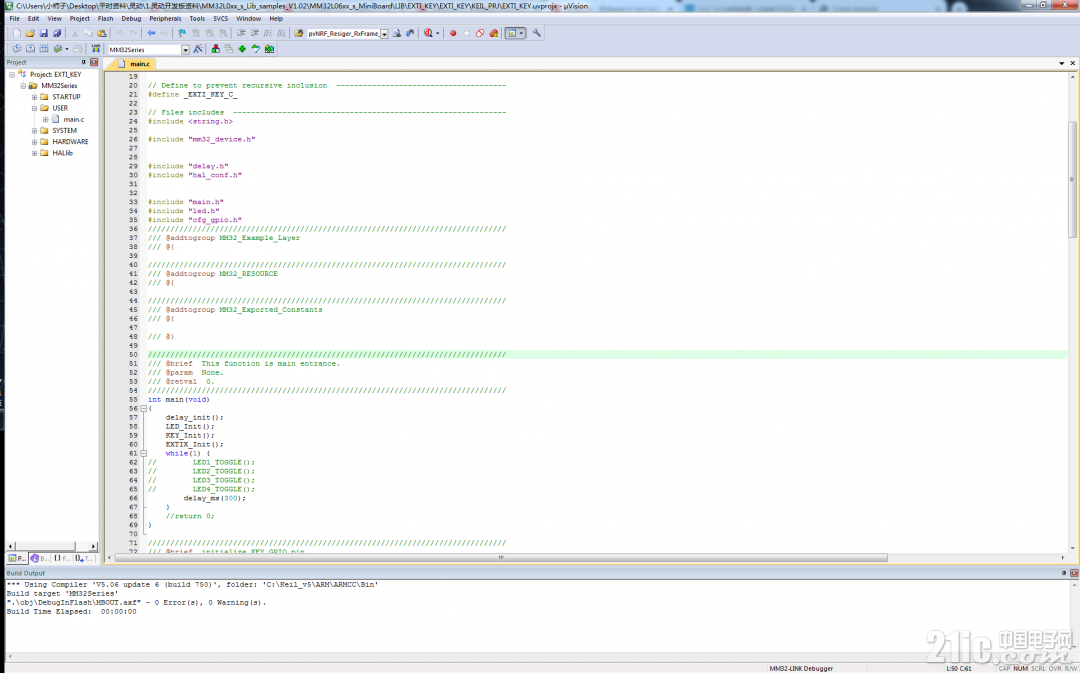This screenshot has height=673, width=1080.
Task: Open Configuration with the wrench icon
Action: tap(537, 33)
